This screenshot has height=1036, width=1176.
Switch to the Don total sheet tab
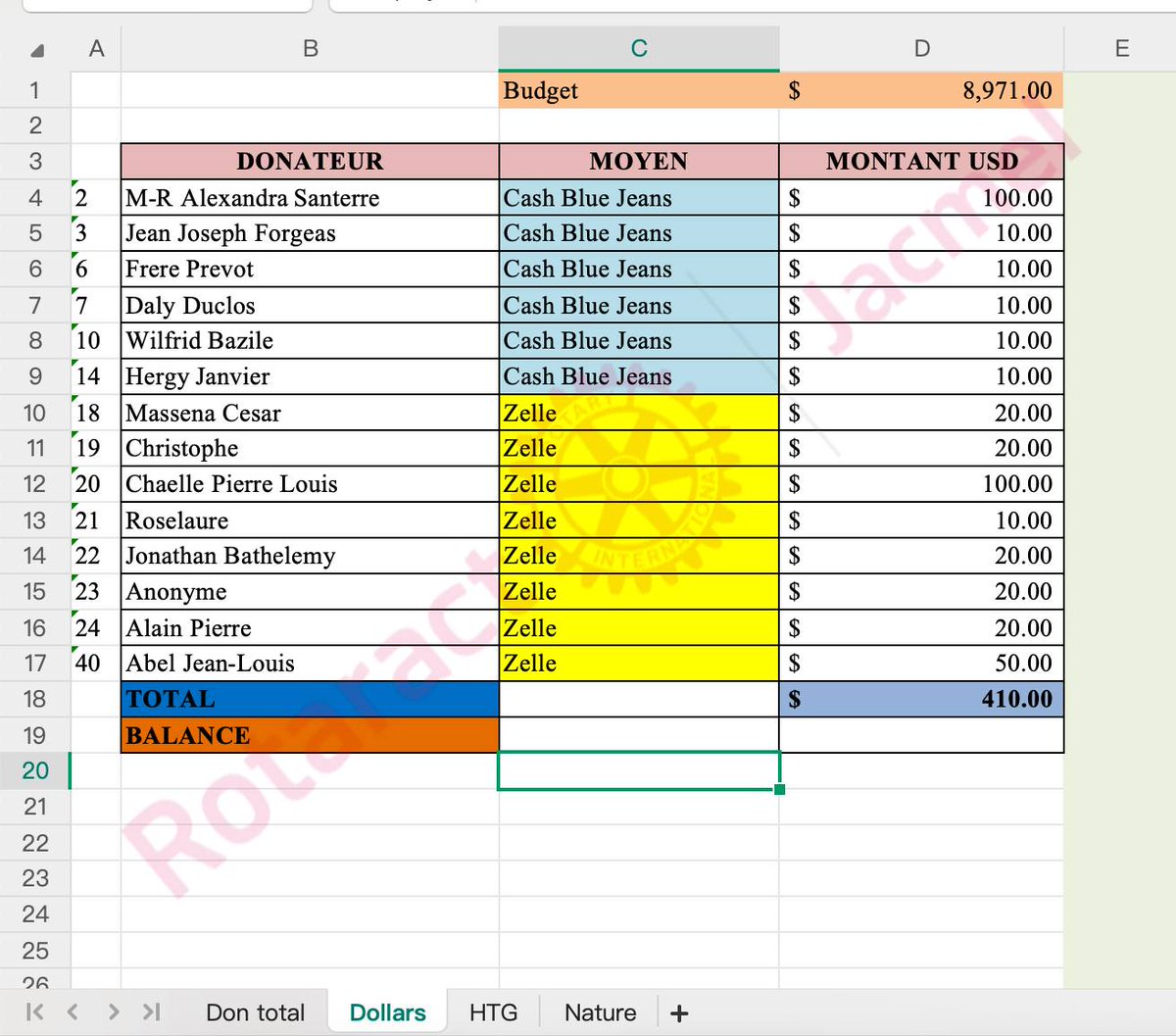(x=255, y=1012)
